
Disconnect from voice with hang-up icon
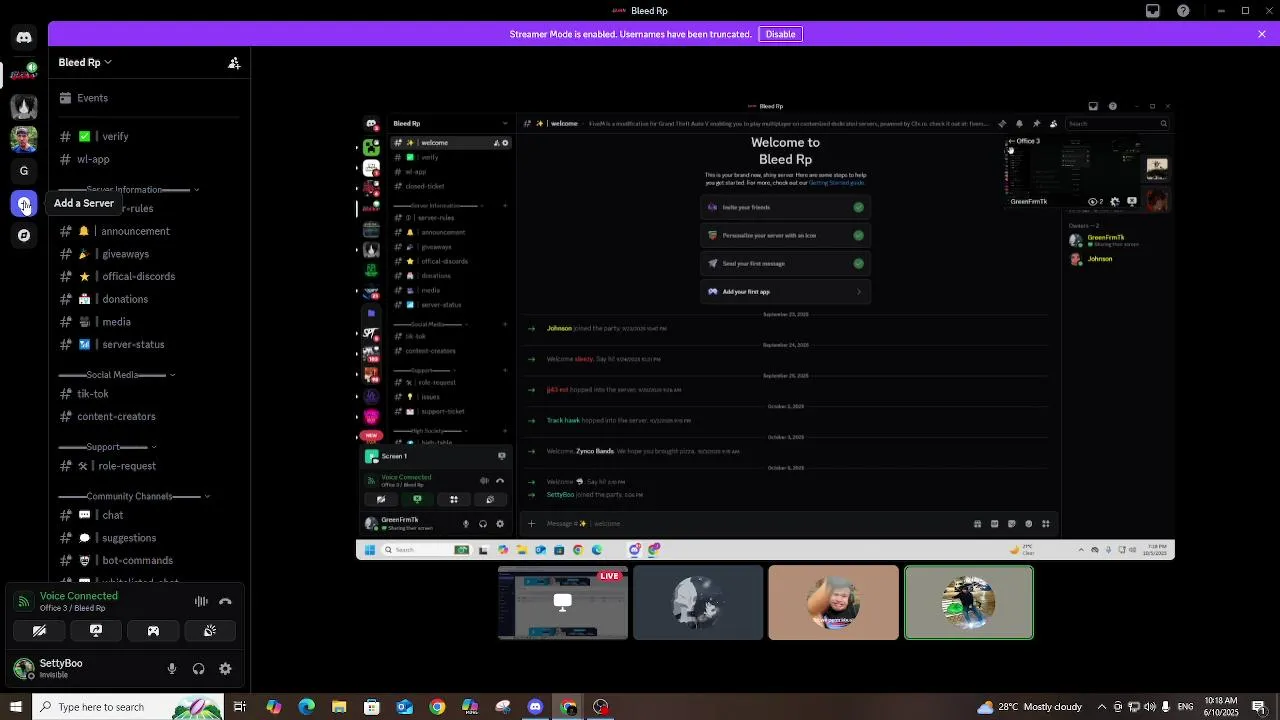point(225,602)
